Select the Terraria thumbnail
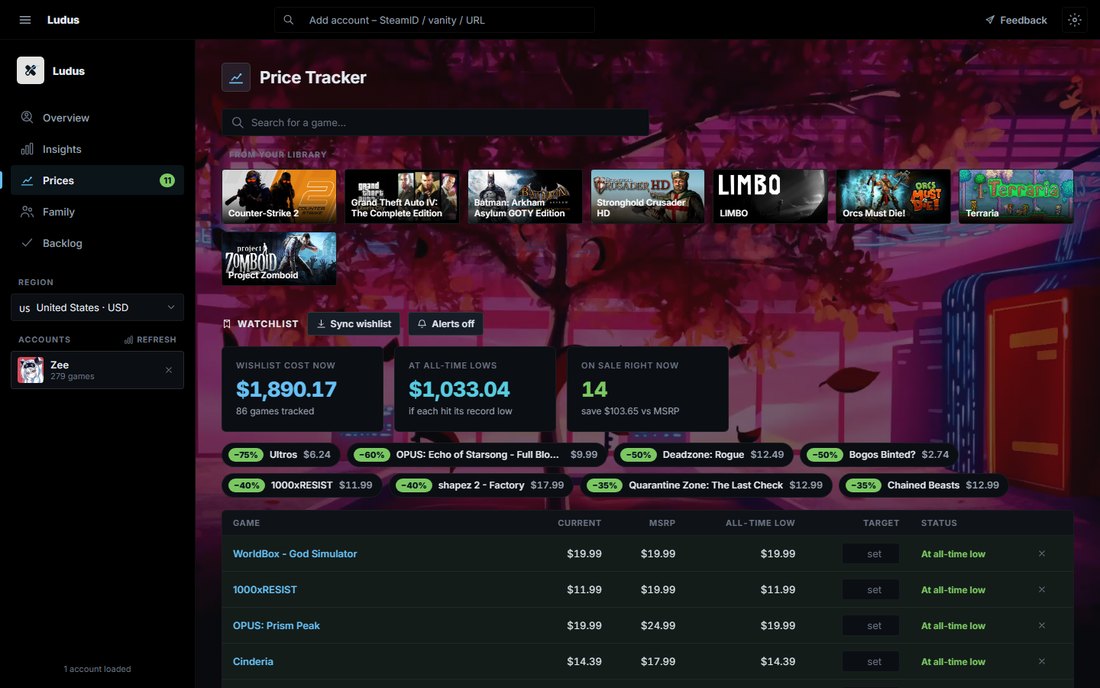Screen dimensions: 1100x688 (1016, 196)
